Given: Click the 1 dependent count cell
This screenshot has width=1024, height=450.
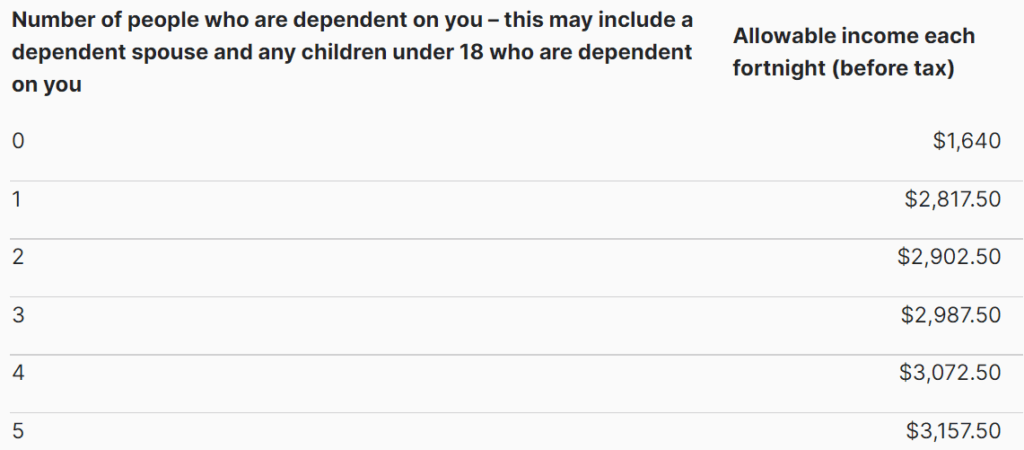Looking at the screenshot, I should click(17, 199).
